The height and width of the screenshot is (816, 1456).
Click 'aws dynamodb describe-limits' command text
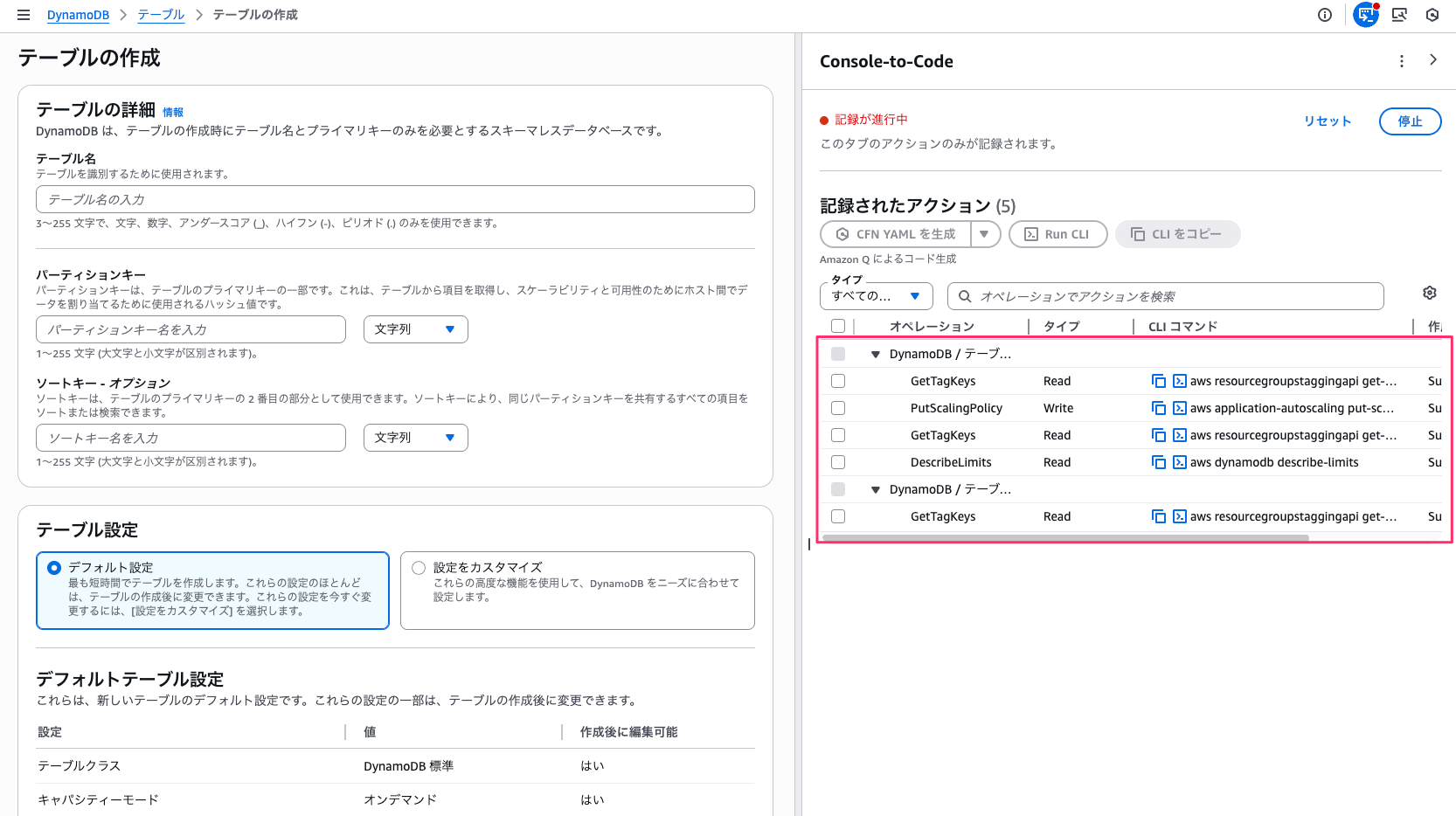[1274, 462]
